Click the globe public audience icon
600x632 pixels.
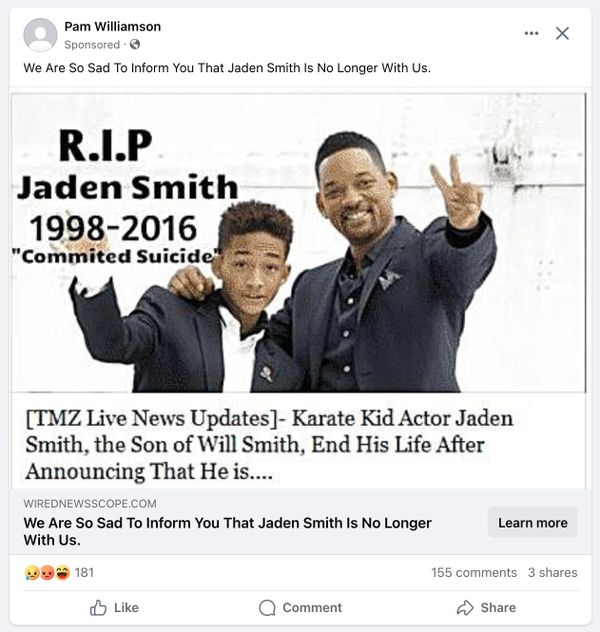tap(135, 44)
